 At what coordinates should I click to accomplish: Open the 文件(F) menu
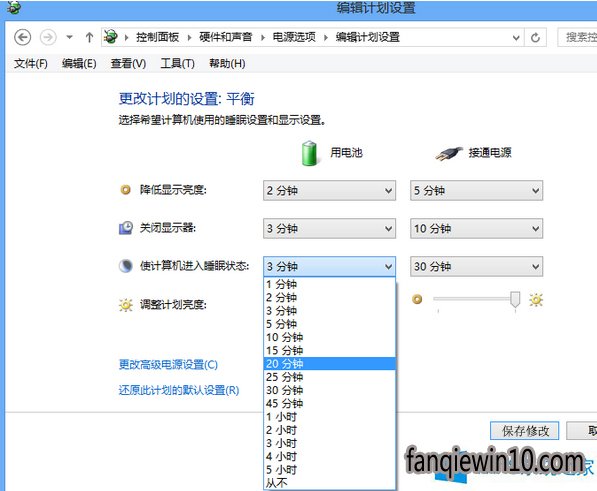pos(31,64)
